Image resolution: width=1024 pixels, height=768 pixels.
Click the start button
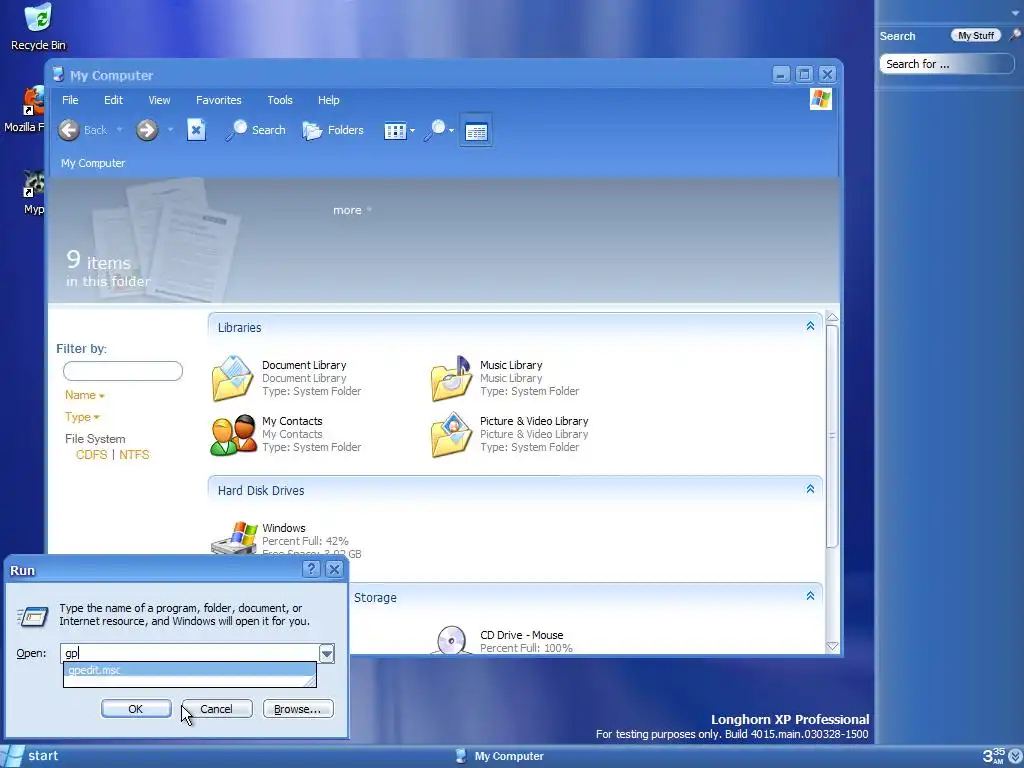[31, 756]
